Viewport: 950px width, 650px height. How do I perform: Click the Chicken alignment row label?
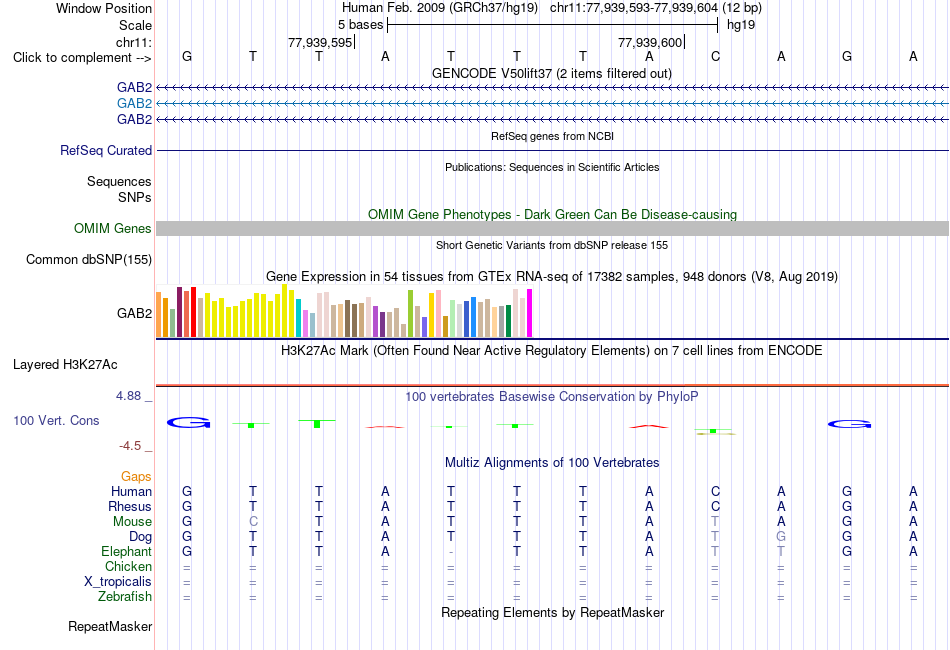click(128, 566)
